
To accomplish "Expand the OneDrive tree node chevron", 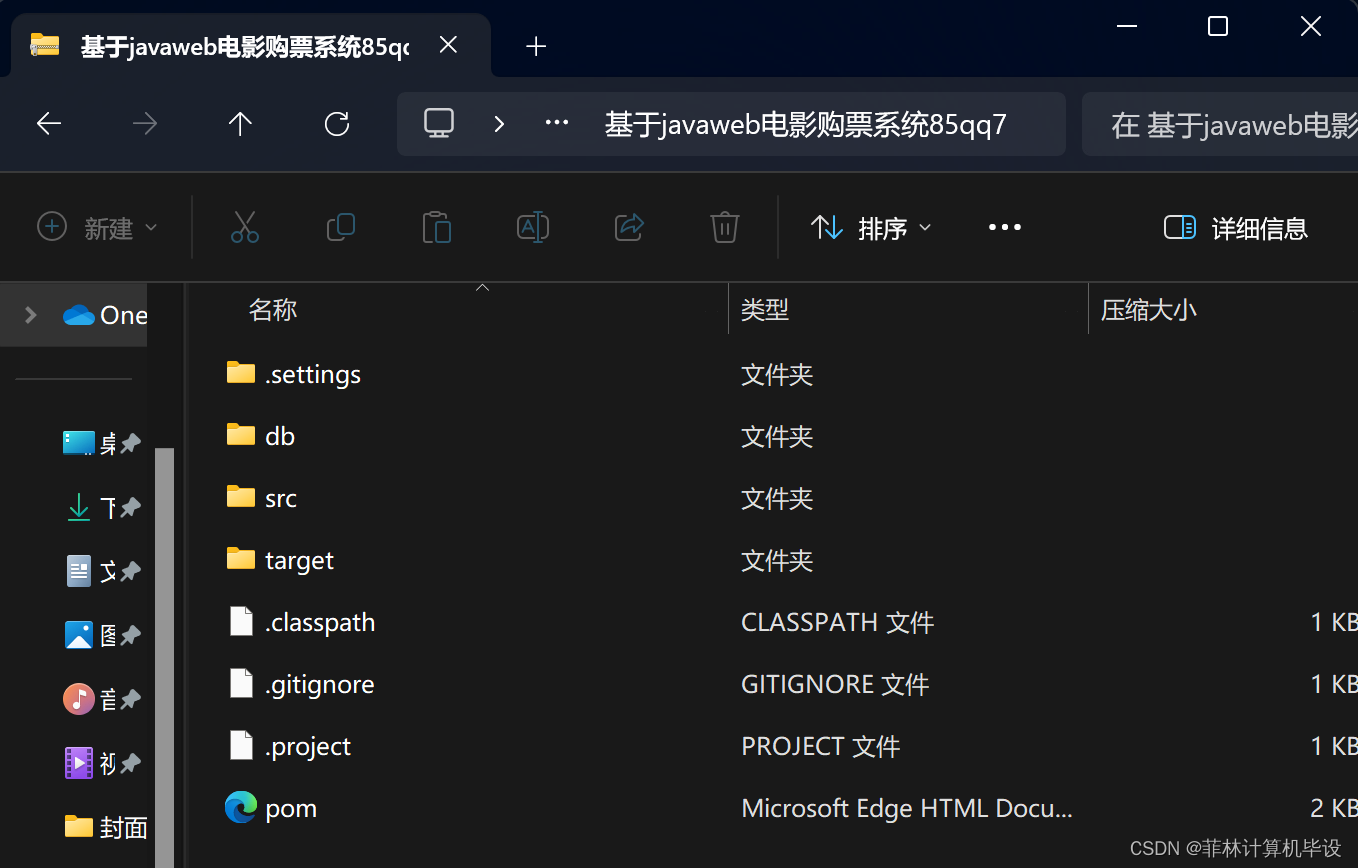I will [x=30, y=315].
